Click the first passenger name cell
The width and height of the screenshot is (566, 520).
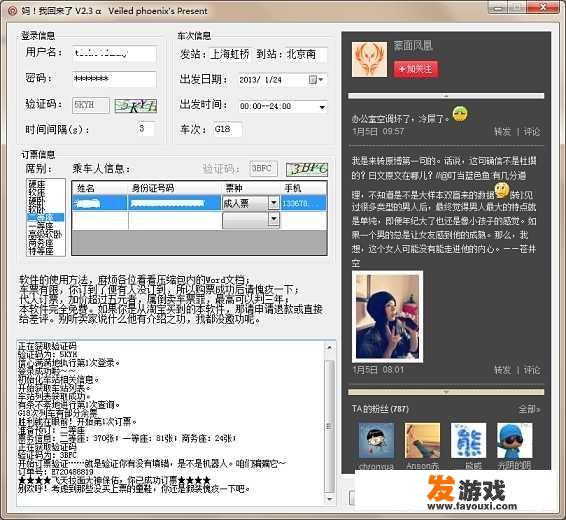100,203
